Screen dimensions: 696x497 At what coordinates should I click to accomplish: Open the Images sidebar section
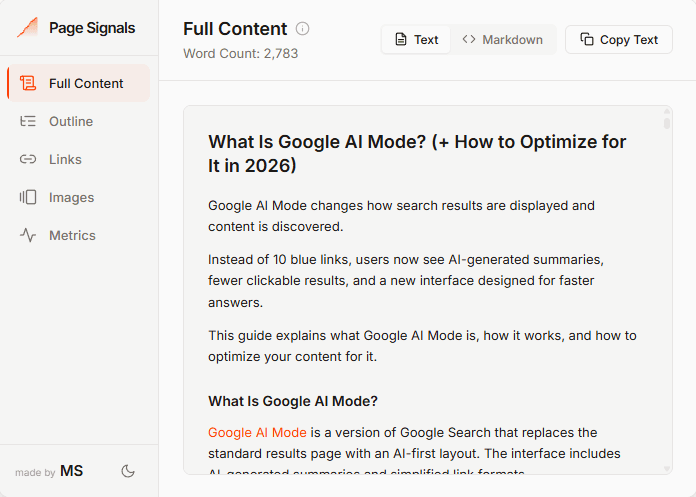(x=79, y=197)
